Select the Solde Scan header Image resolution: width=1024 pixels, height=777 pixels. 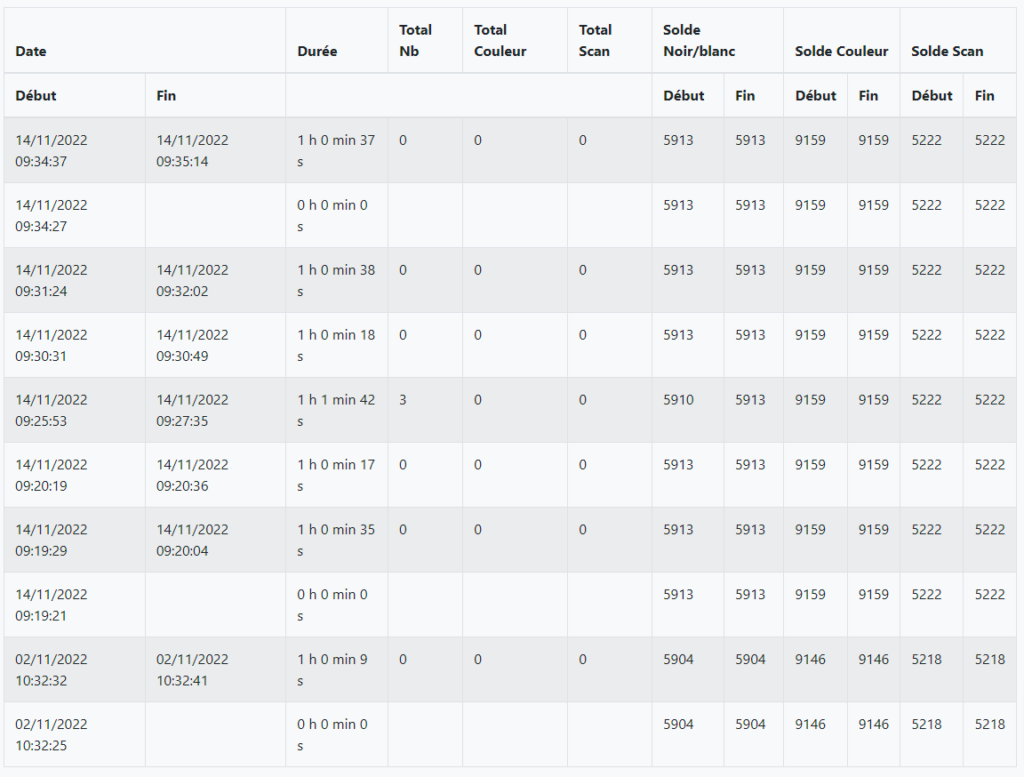pyautogui.click(x=947, y=51)
